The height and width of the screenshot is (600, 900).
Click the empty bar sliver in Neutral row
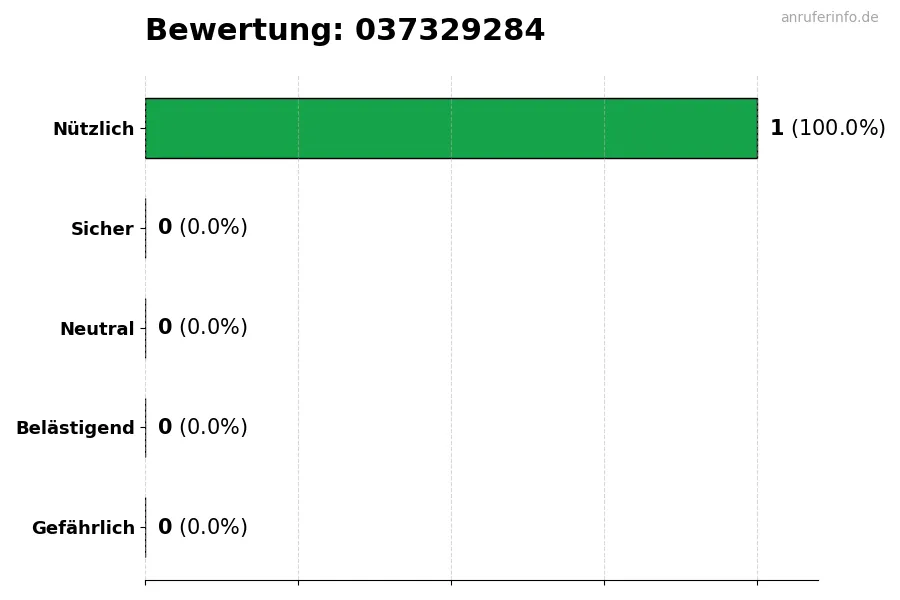146,328
